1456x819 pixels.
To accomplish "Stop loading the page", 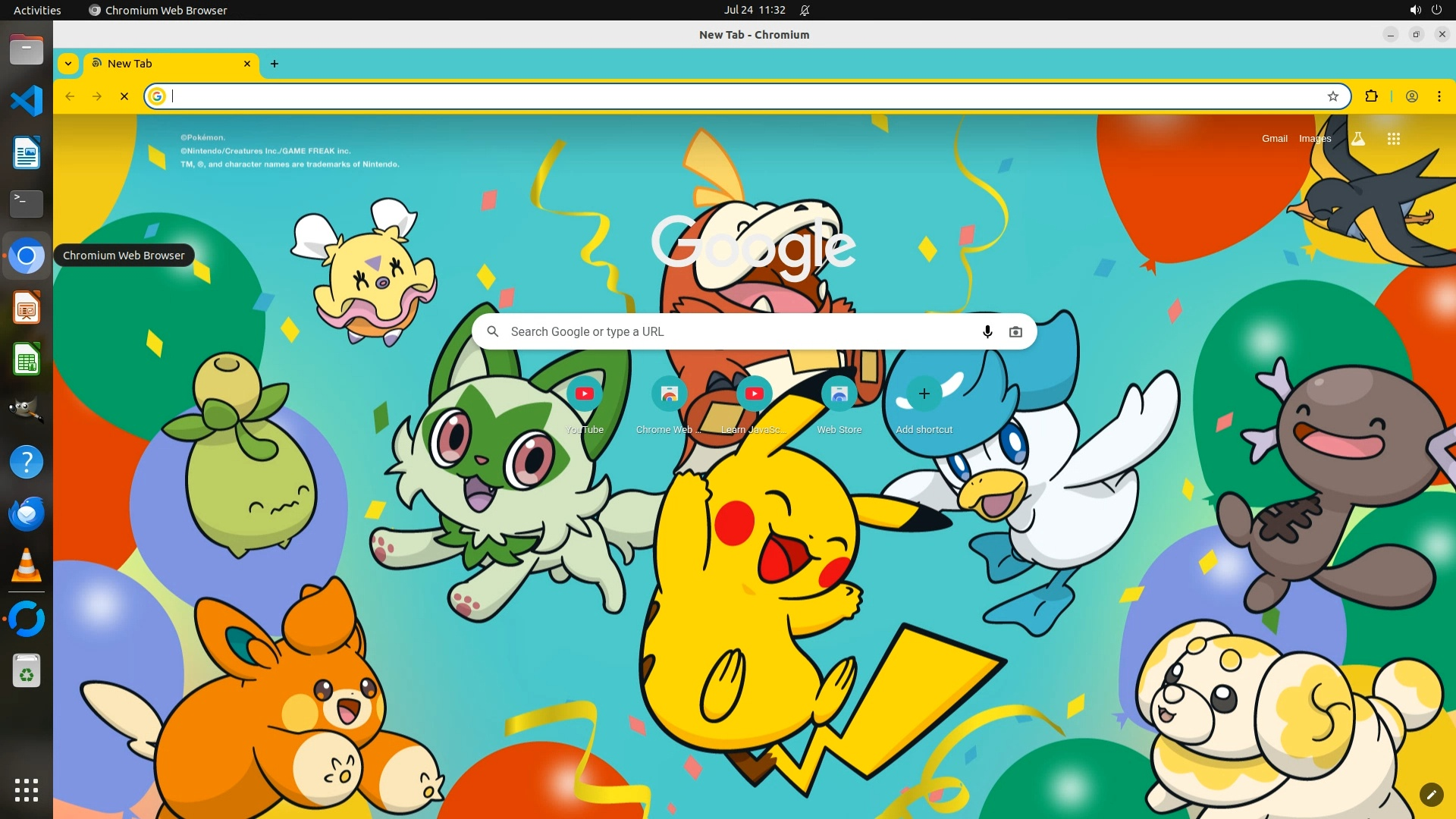I will point(124,96).
